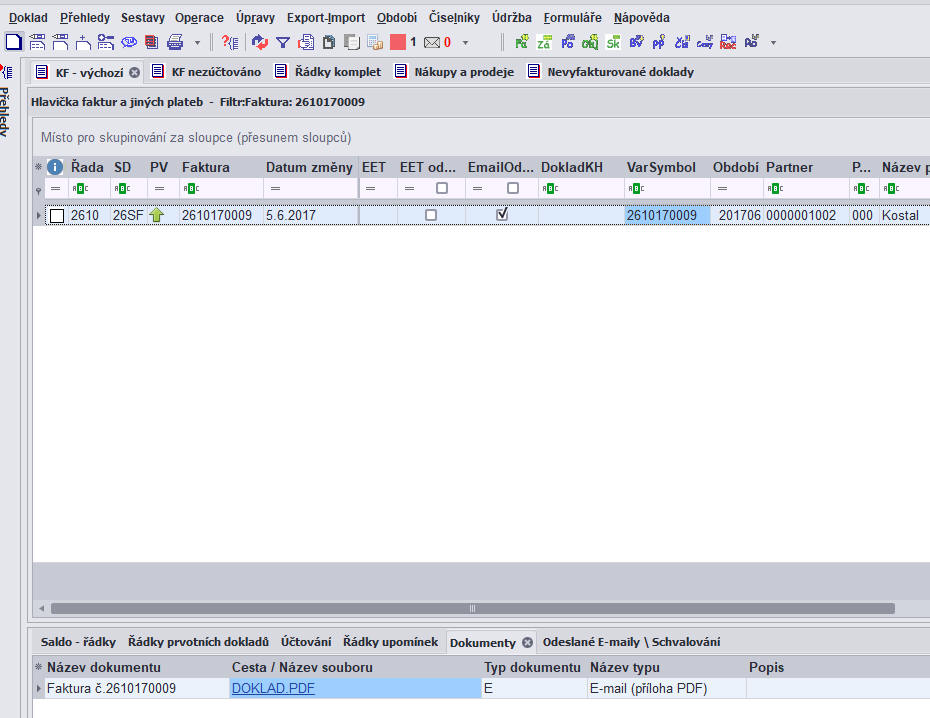Open the Nápověda menu

click(642, 18)
